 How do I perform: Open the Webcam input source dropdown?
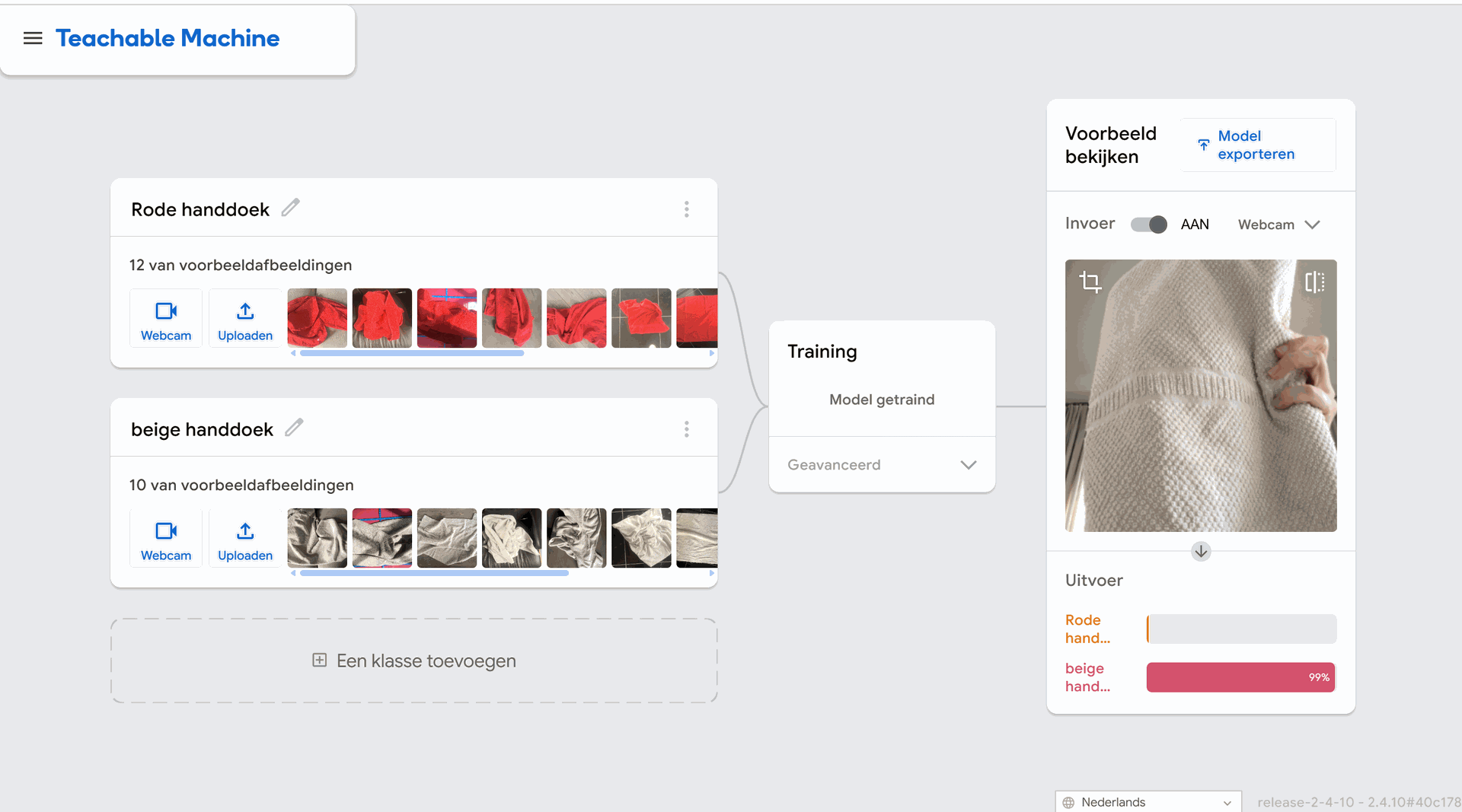point(1278,224)
